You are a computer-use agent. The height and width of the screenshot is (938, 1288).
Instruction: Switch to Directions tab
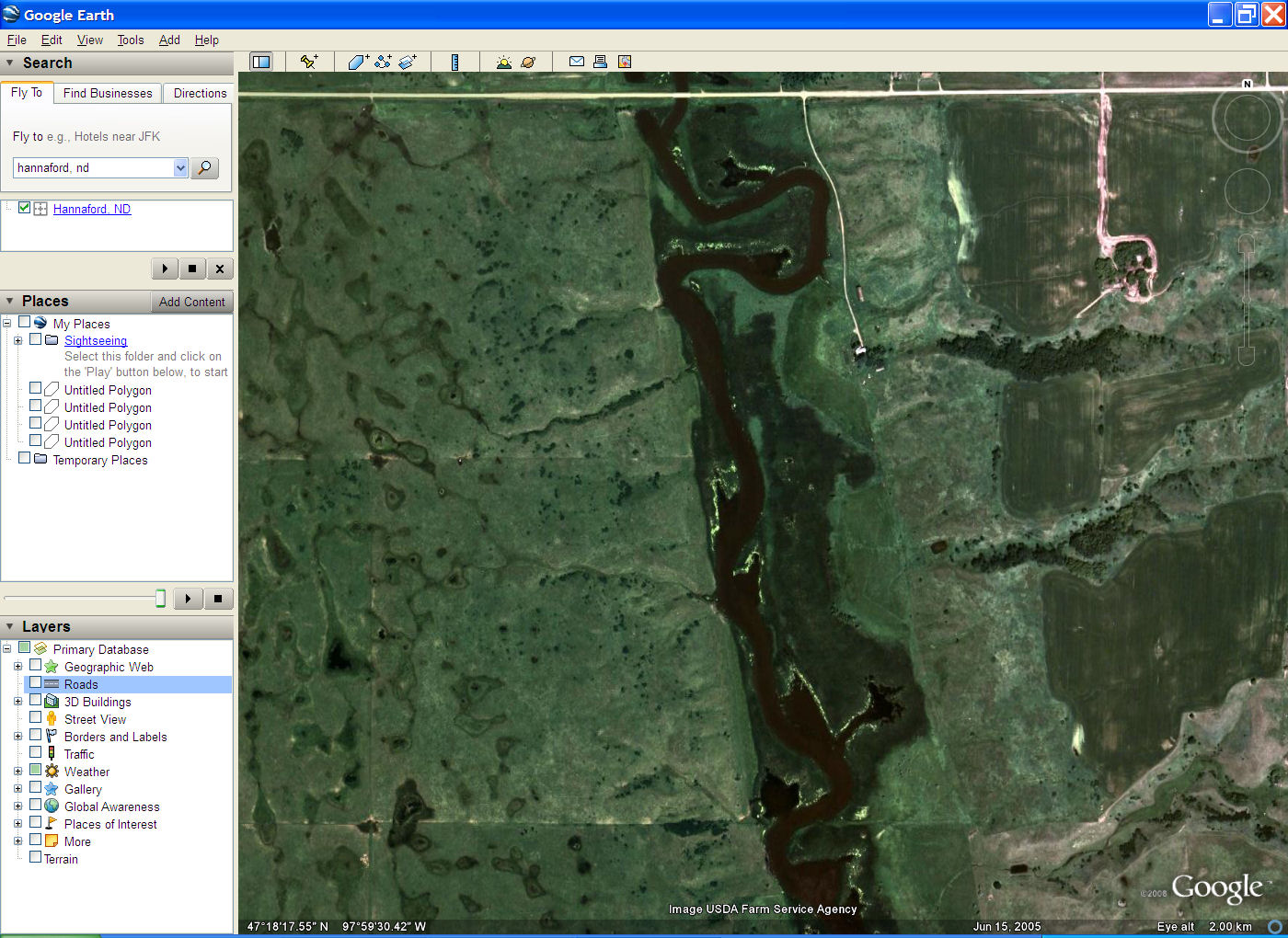pyautogui.click(x=200, y=93)
